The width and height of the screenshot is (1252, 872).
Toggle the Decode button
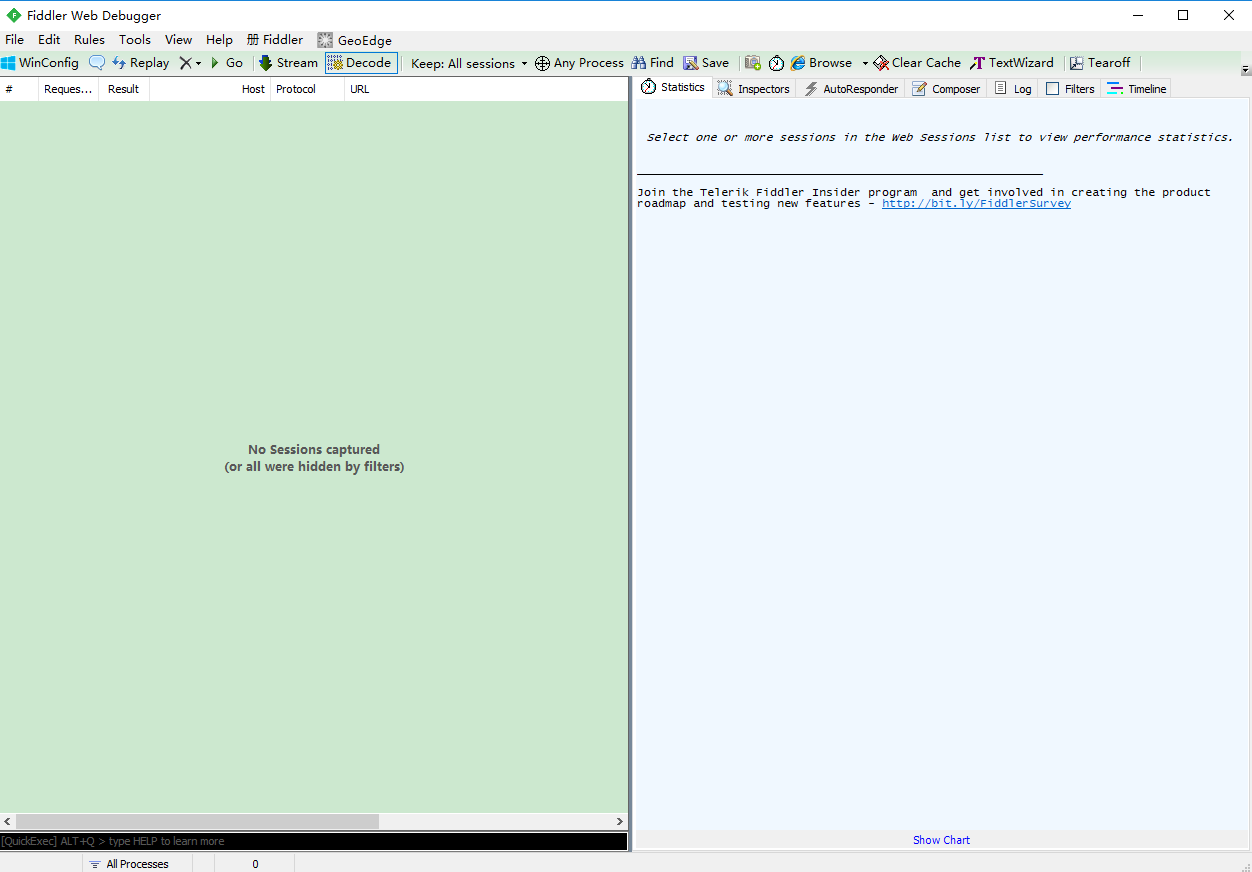361,63
